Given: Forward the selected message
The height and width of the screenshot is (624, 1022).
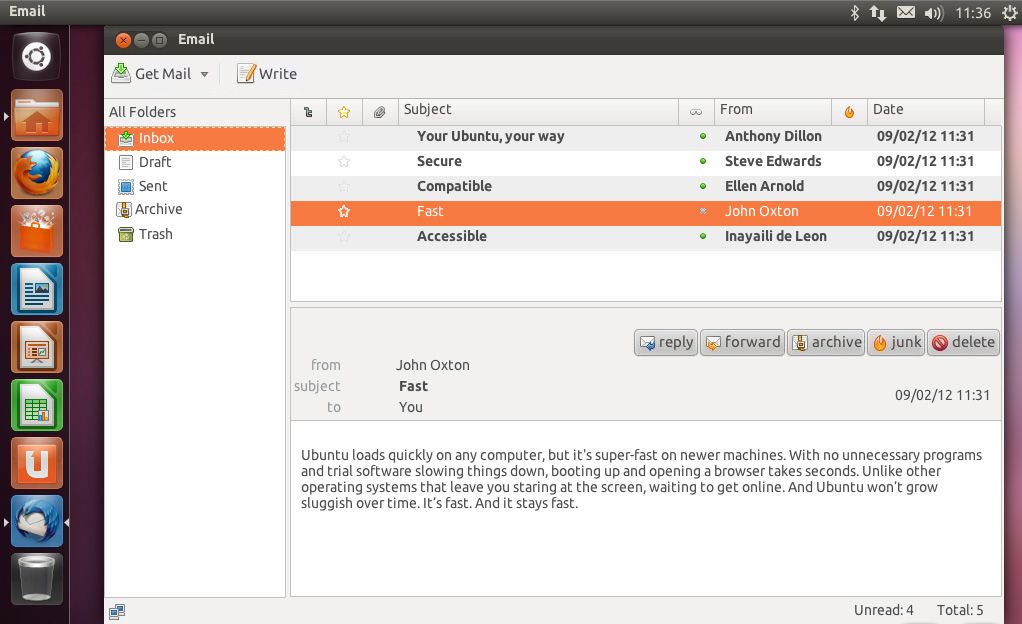Looking at the screenshot, I should pyautogui.click(x=742, y=342).
